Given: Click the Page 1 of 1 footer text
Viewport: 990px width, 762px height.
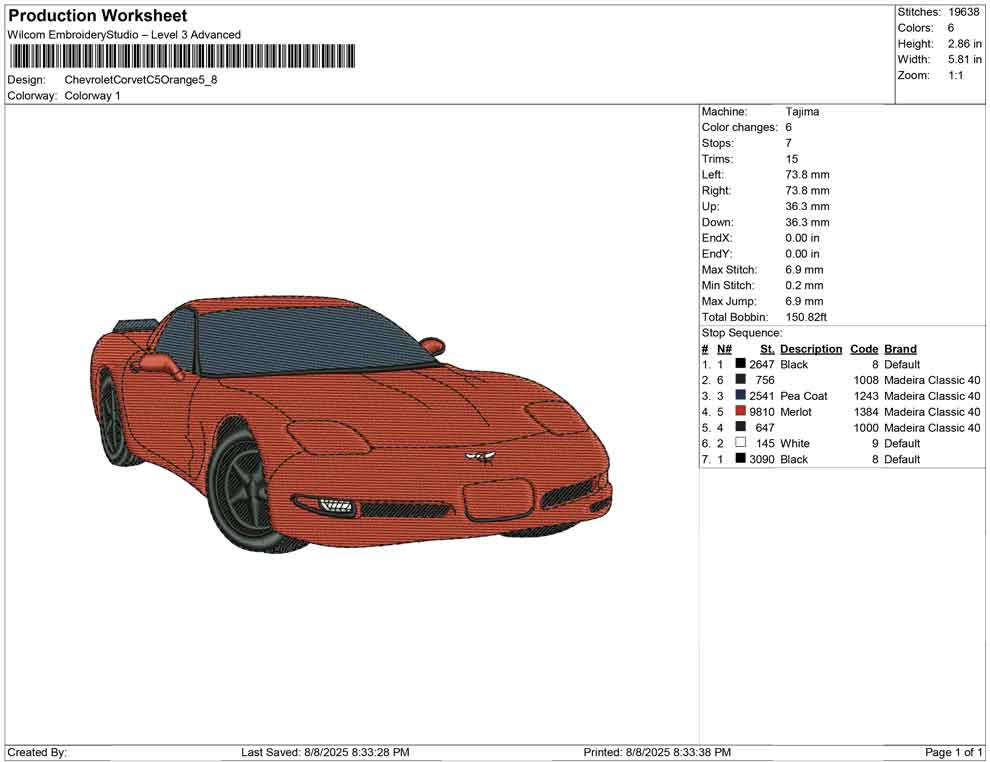Looking at the screenshot, I should [954, 752].
